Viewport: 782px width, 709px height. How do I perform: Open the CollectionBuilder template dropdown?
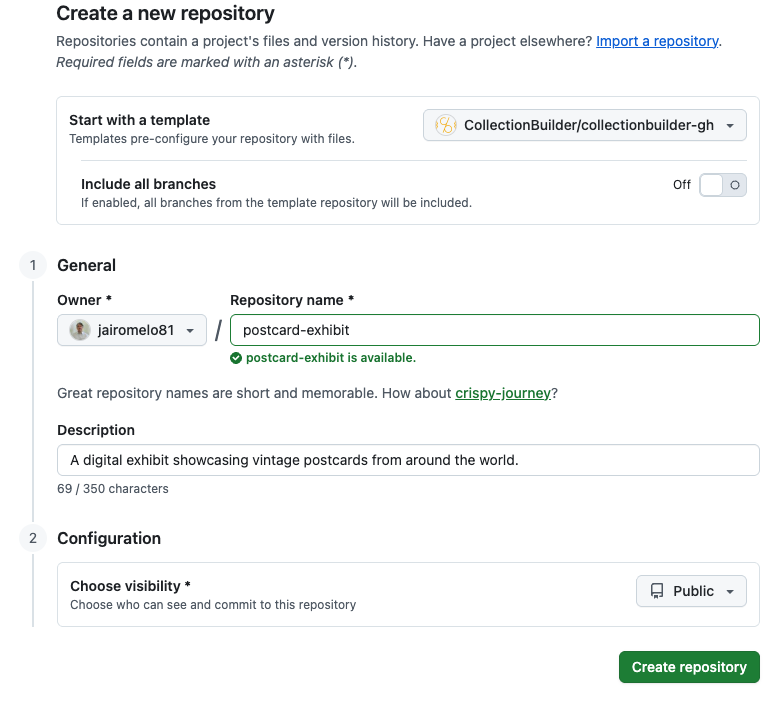tap(585, 125)
